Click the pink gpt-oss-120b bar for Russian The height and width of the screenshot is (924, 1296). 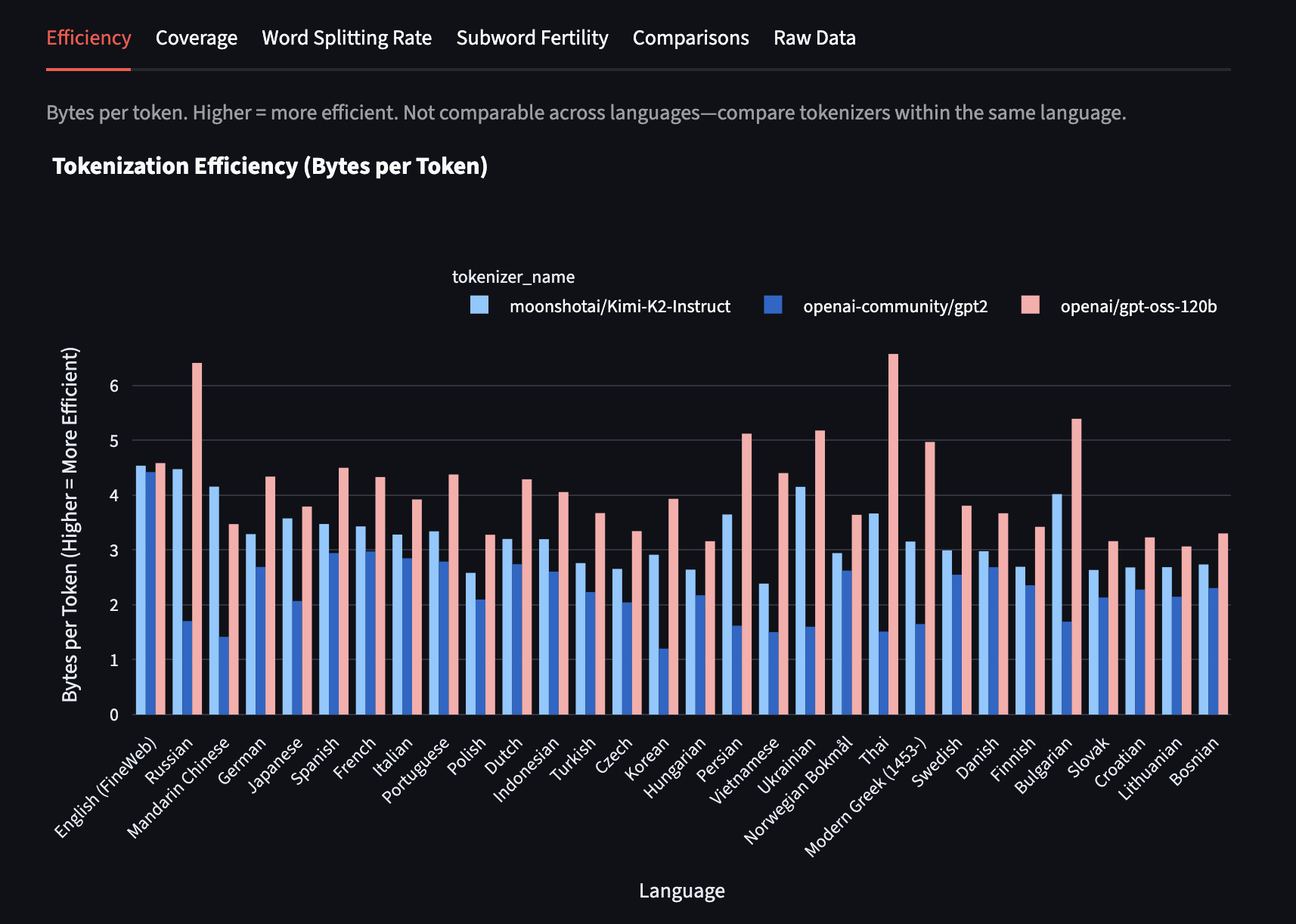pos(197,538)
